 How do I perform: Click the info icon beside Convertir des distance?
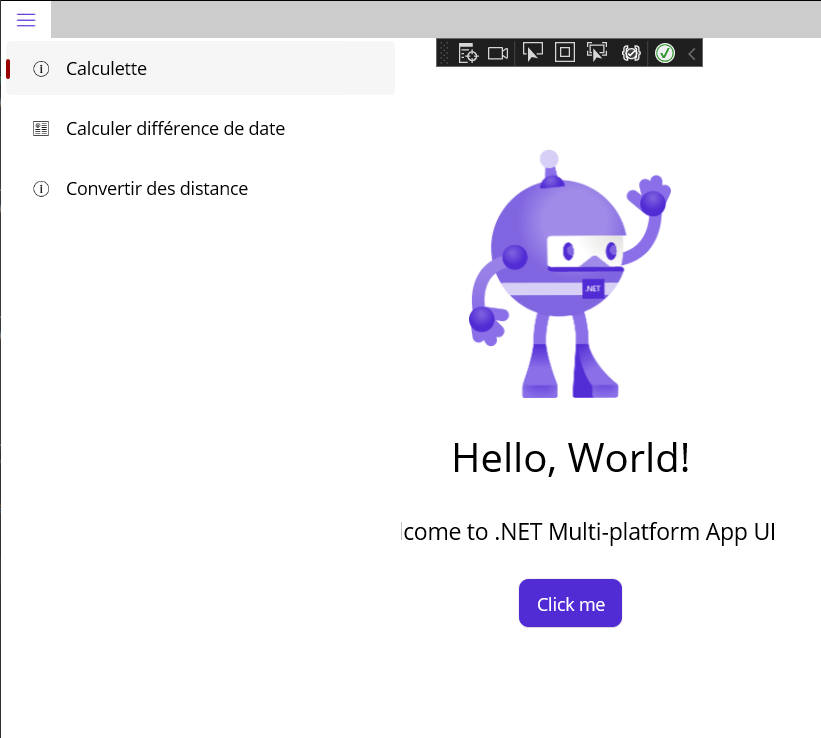(41, 189)
